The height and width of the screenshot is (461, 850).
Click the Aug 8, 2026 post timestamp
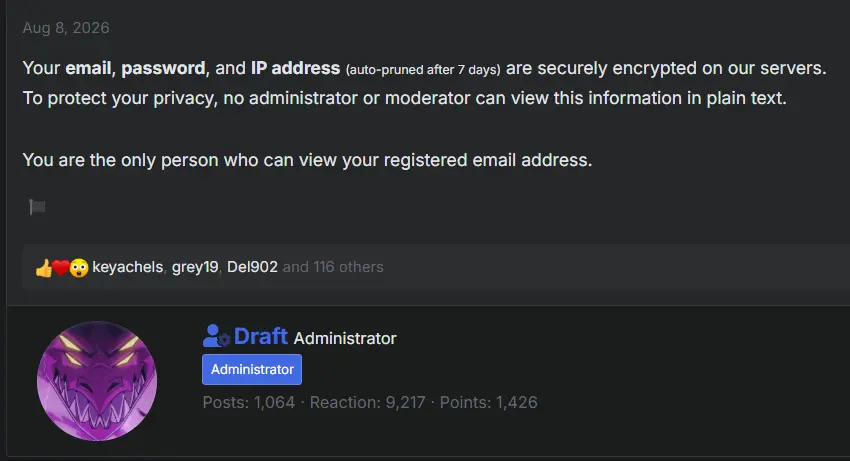[x=66, y=28]
